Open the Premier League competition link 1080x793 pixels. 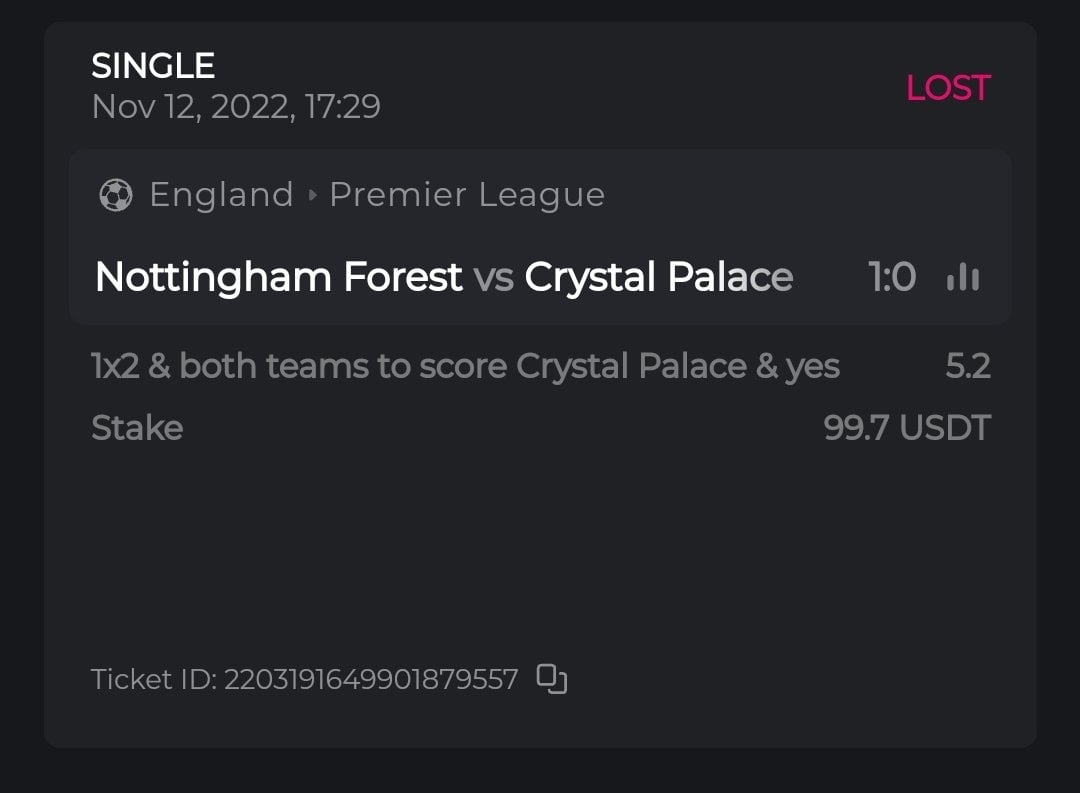[467, 195]
